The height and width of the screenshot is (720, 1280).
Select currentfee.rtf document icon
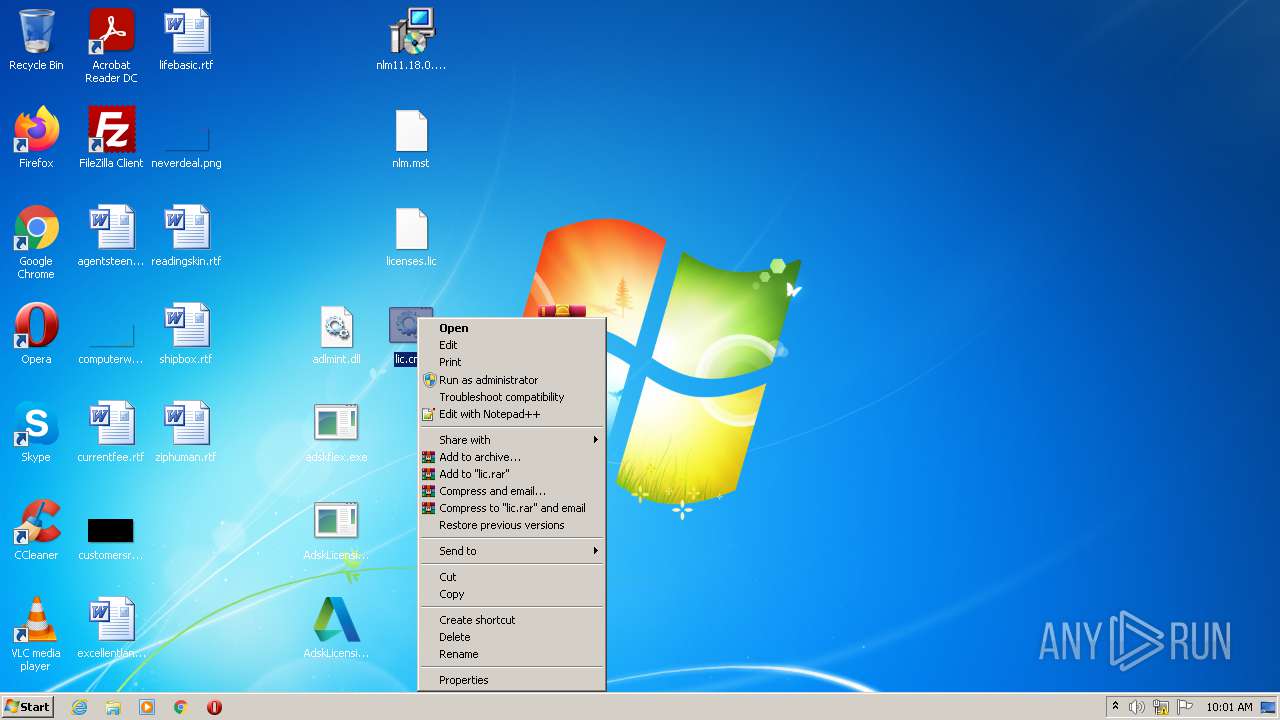tap(111, 432)
